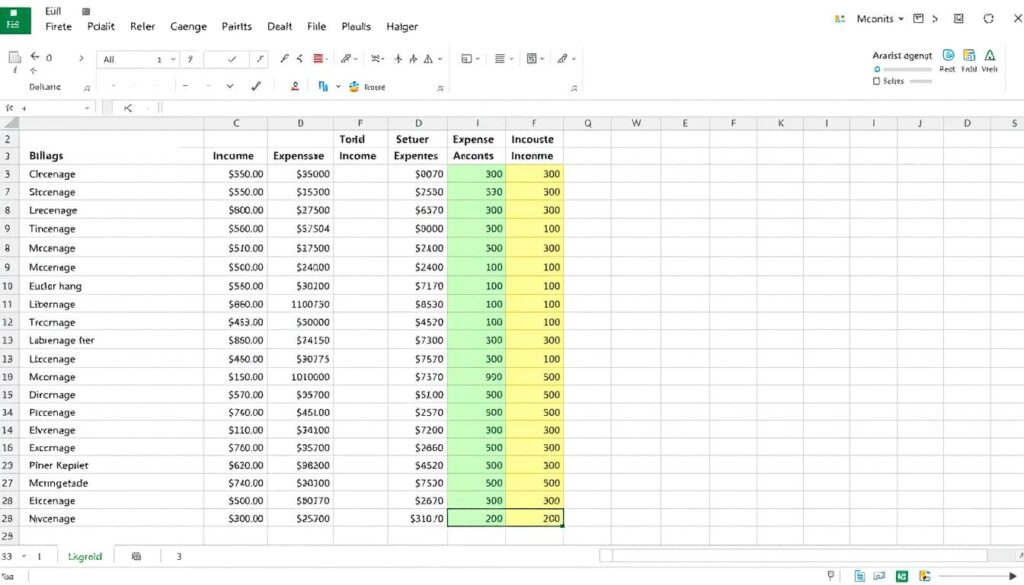This screenshot has height=585, width=1024.
Task: Open the All font dropdown
Action: [173, 59]
